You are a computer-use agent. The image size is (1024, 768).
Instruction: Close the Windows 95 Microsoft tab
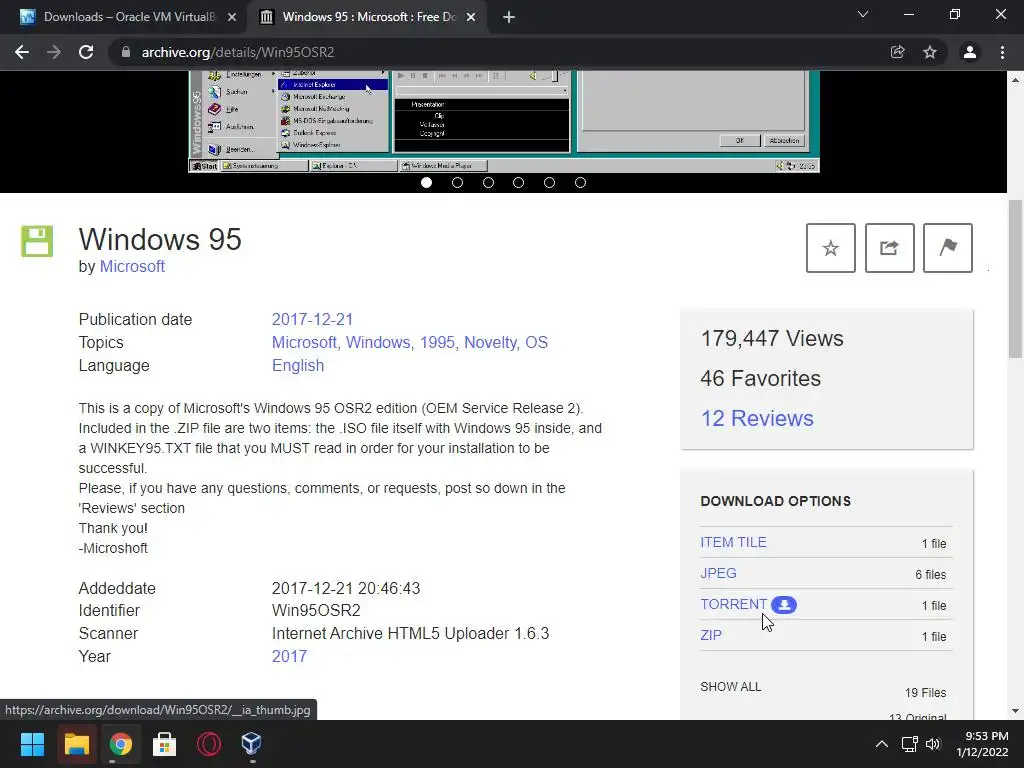(x=471, y=18)
